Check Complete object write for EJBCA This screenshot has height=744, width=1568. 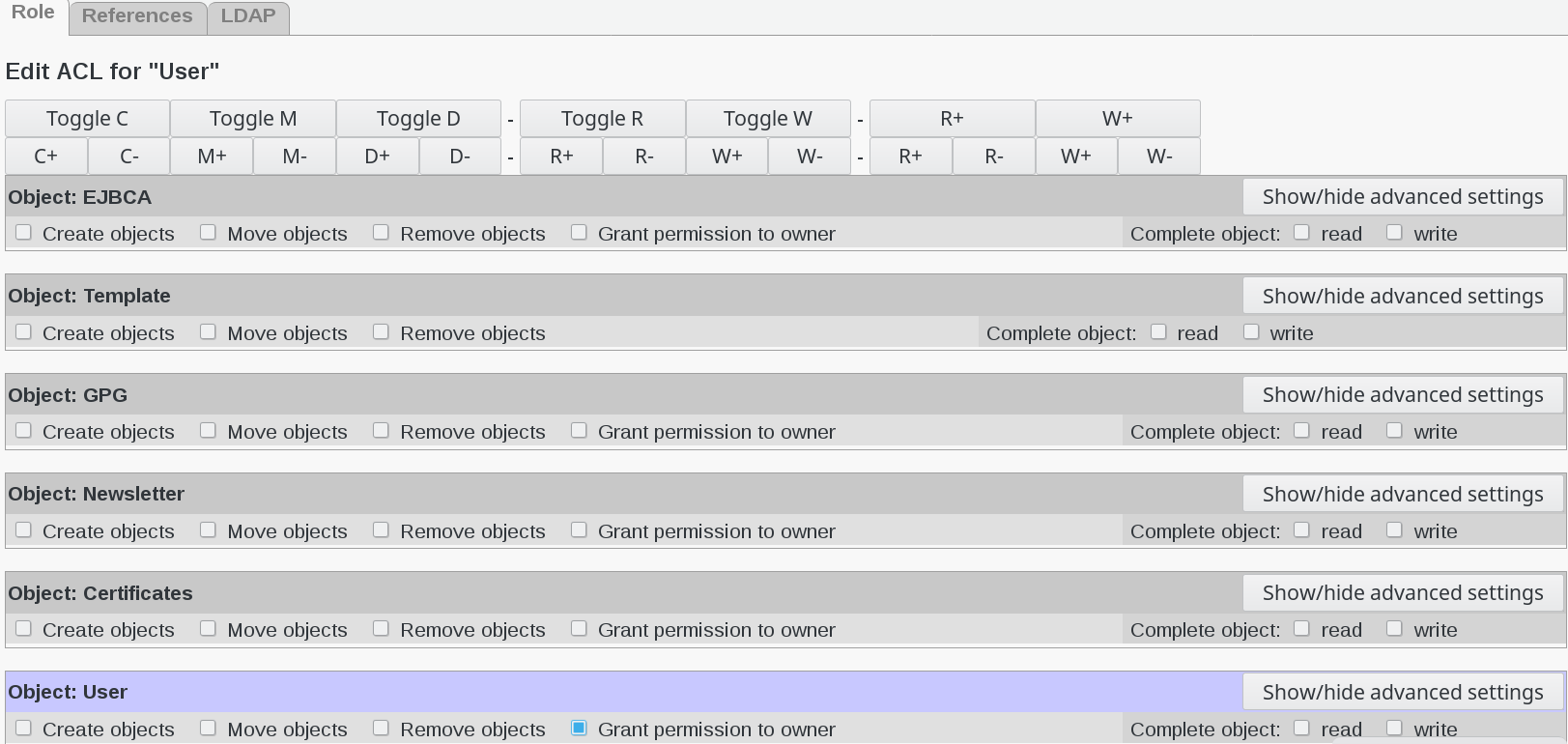coord(1394,233)
